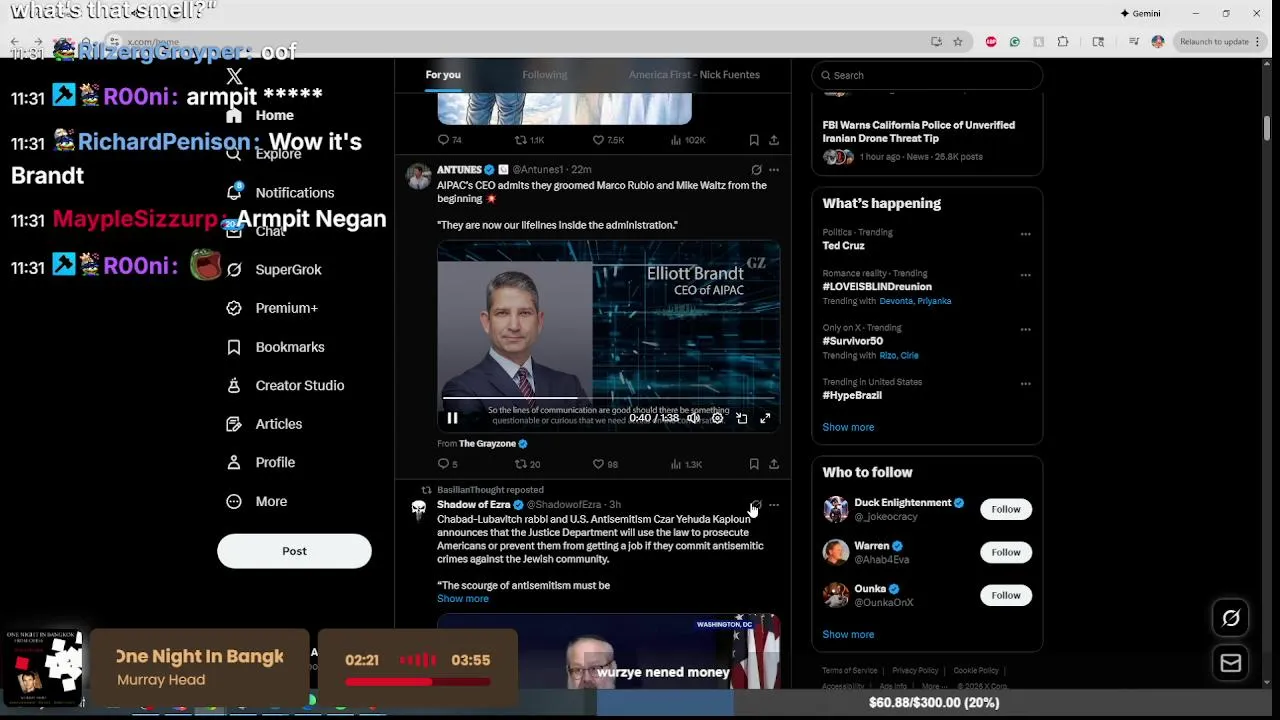Open the Ted Cruz trending topic
1280x720 pixels.
point(843,246)
